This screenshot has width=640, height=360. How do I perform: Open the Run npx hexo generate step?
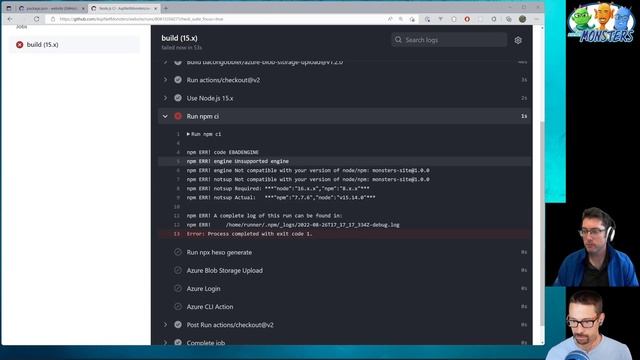click(219, 252)
